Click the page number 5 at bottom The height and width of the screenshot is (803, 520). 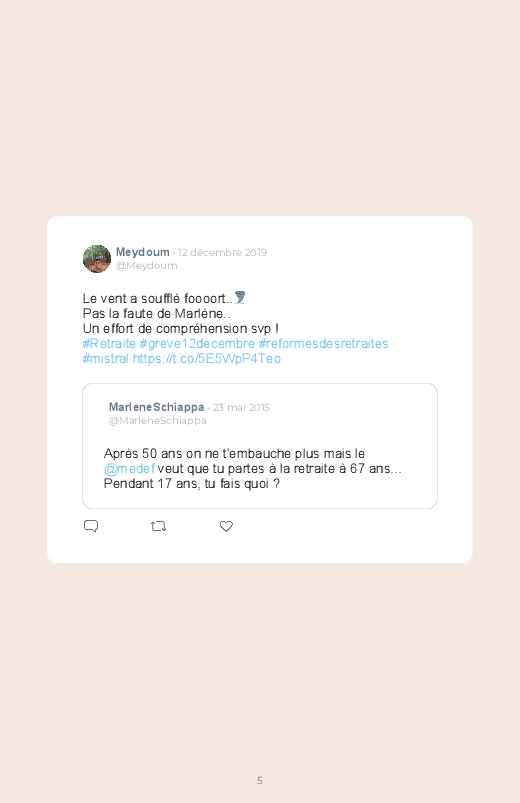coord(260,780)
